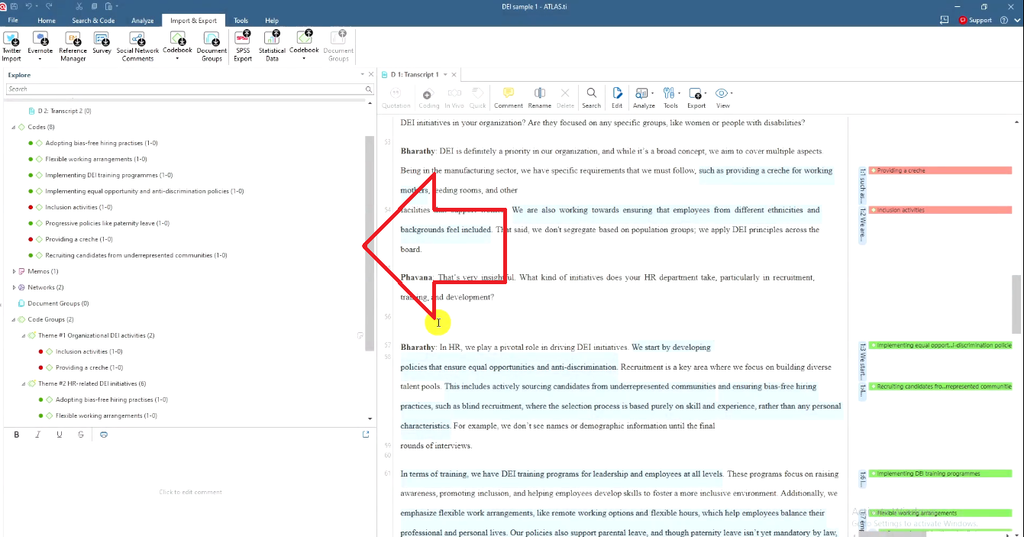Open the Explore panel options dropdown

[x=362, y=74]
